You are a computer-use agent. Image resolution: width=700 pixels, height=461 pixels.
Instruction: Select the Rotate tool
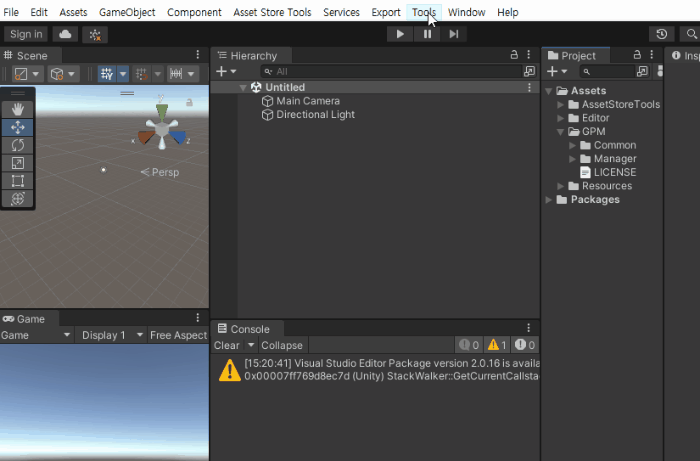(18, 145)
